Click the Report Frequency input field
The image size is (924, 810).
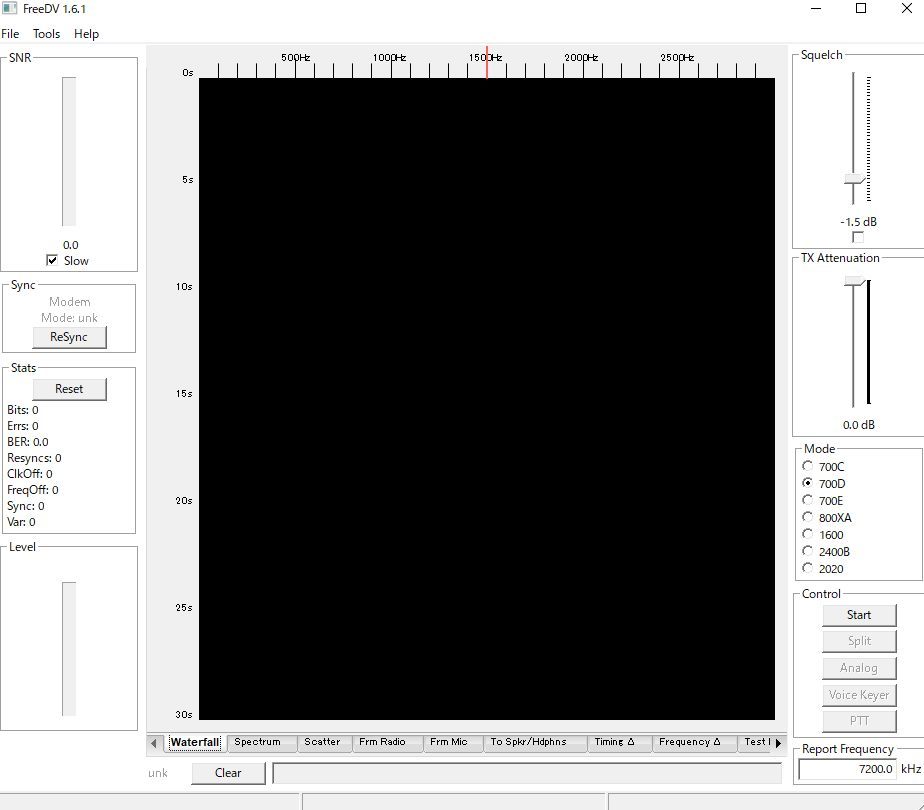click(x=847, y=769)
